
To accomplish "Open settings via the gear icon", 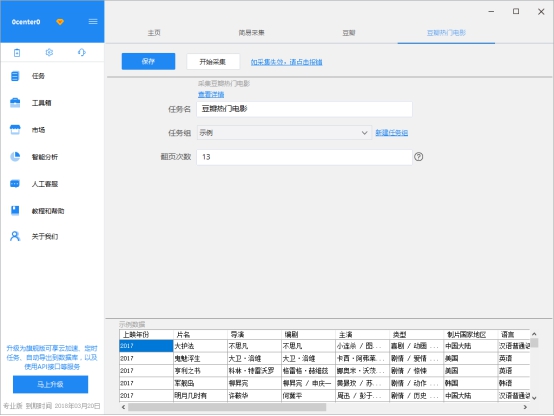I will pyautogui.click(x=49, y=52).
